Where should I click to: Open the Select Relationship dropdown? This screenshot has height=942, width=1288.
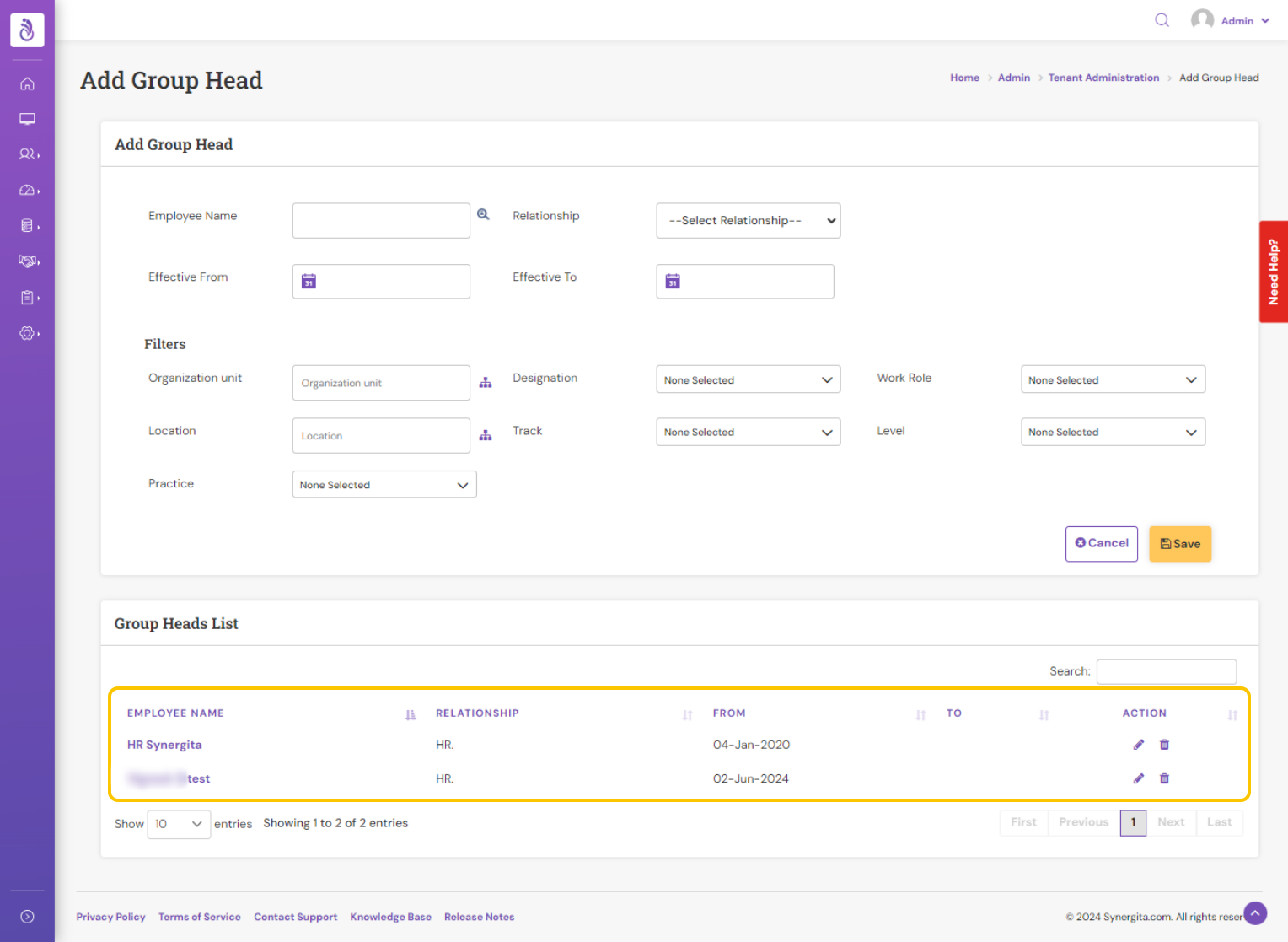[x=749, y=221]
